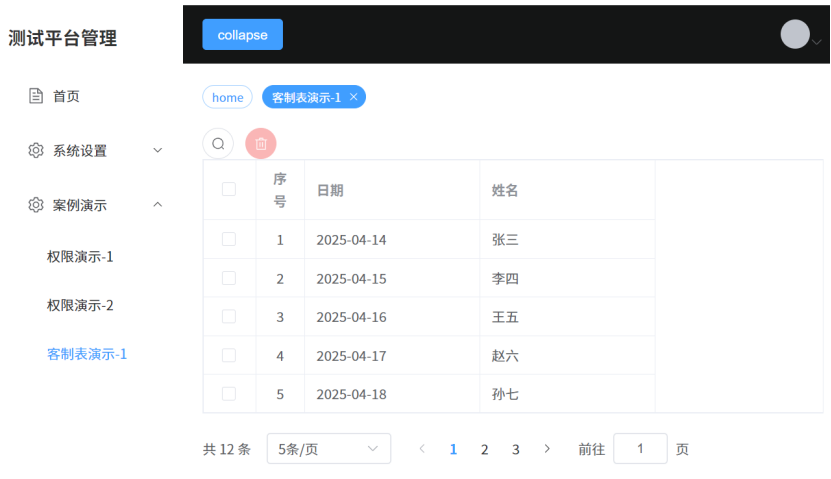Image resolution: width=831 pixels, height=479 pixels.
Task: Click the 序号 column header
Action: pyautogui.click(x=280, y=190)
